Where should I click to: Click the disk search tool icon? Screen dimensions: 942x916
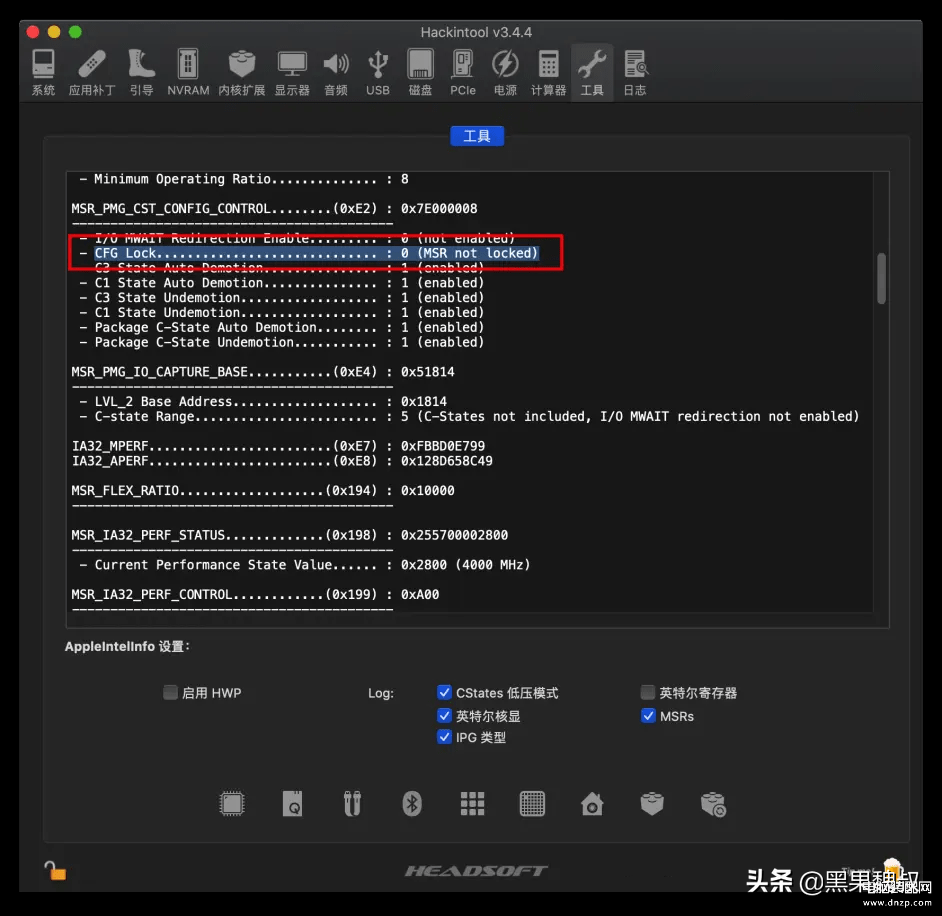pos(293,804)
